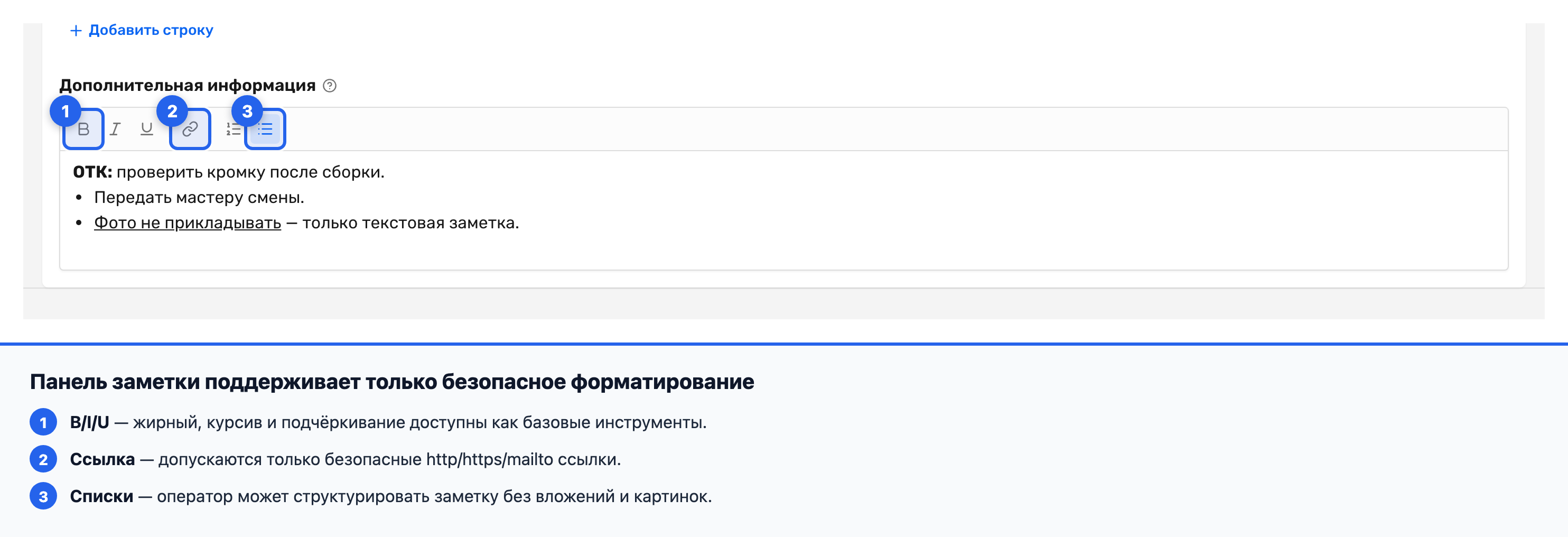Select legend marker 3 next to Списки
The height and width of the screenshot is (537, 1568).
coord(43,497)
